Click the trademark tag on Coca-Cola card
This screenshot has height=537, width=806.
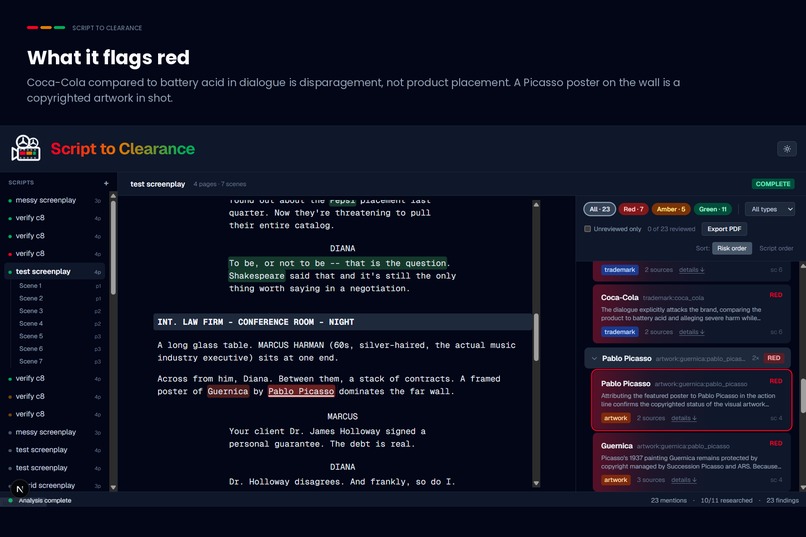point(619,332)
